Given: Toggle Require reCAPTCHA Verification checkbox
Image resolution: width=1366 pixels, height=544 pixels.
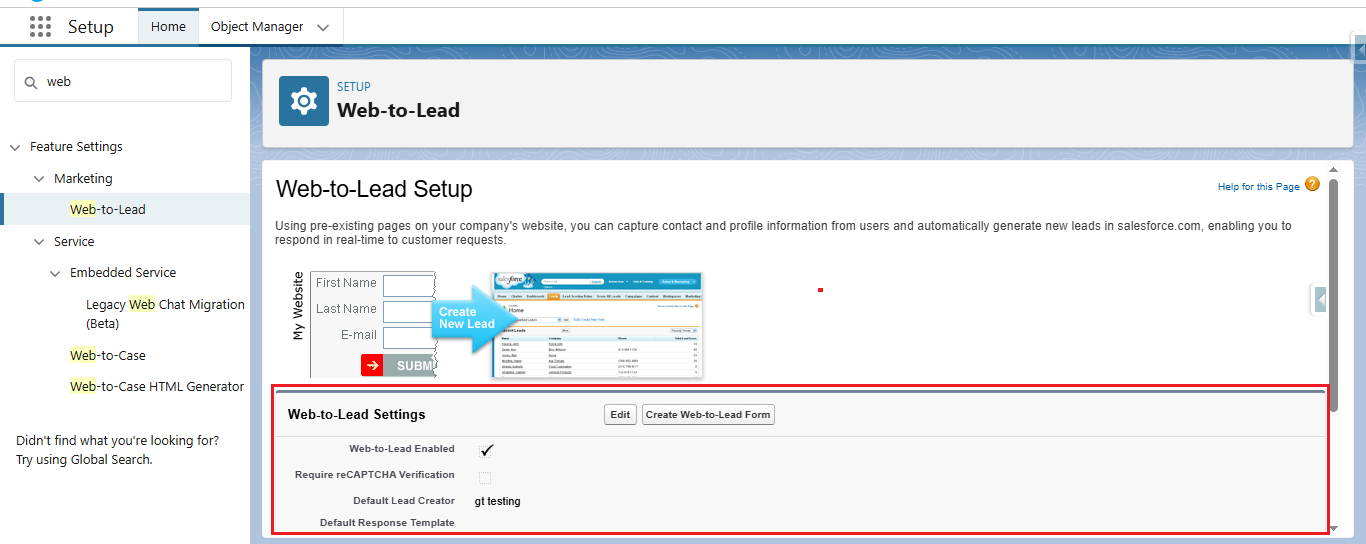Looking at the screenshot, I should [x=485, y=477].
